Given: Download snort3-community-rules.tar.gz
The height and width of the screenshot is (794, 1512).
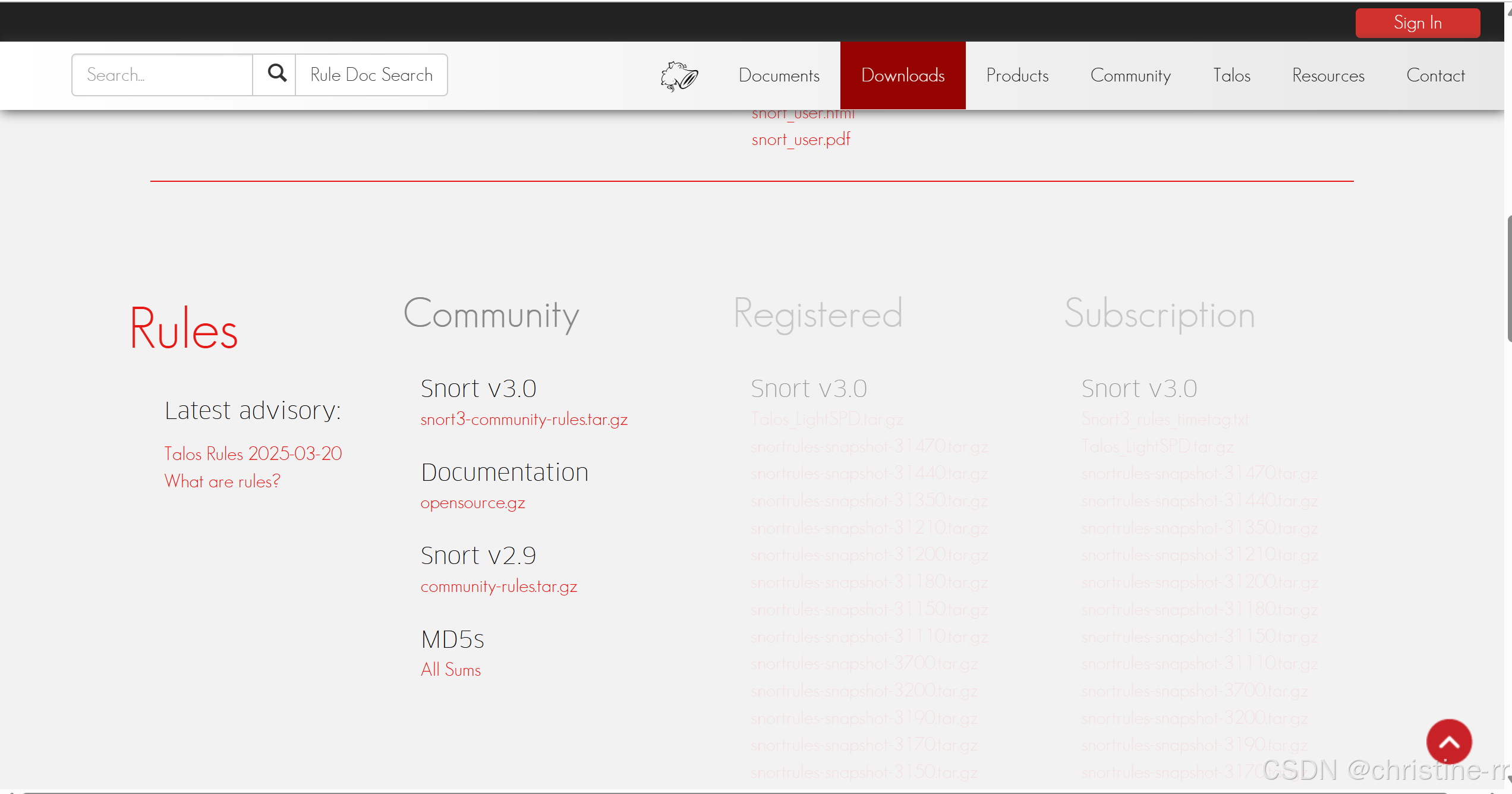Looking at the screenshot, I should pos(524,420).
